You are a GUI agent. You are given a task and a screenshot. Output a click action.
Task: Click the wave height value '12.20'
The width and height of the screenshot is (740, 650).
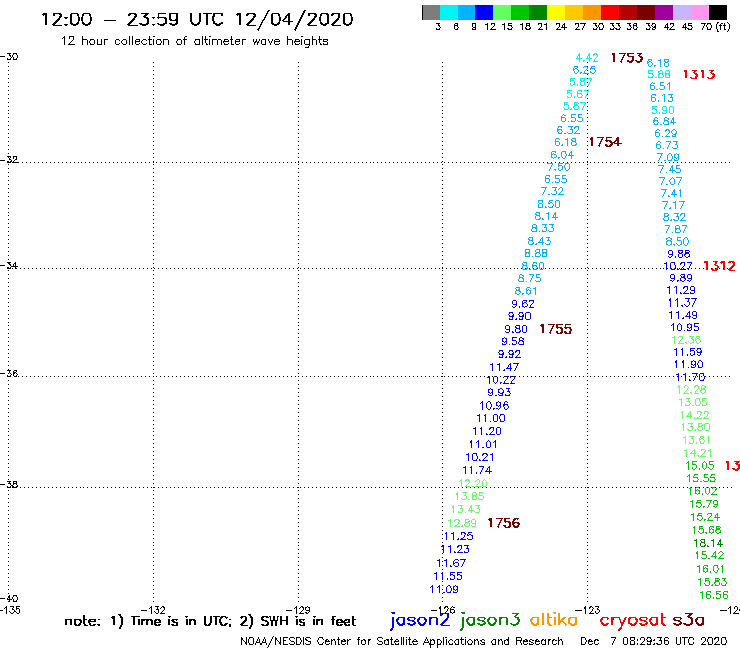tap(473, 483)
